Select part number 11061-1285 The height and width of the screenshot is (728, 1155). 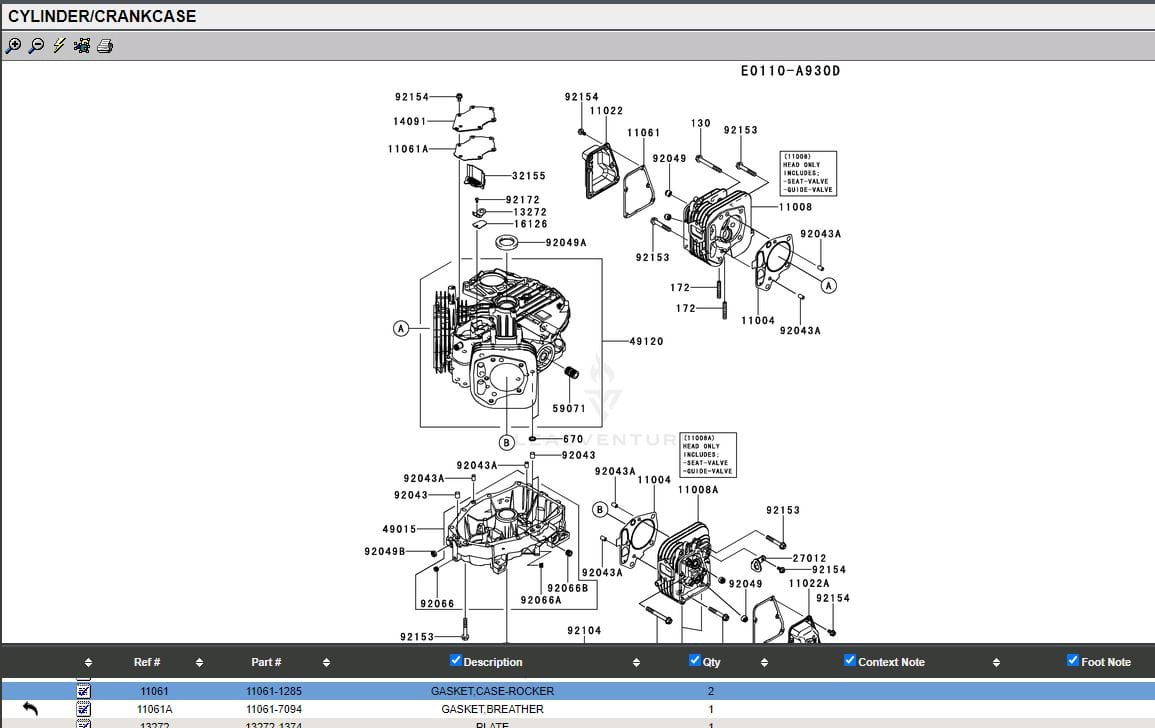(274, 691)
